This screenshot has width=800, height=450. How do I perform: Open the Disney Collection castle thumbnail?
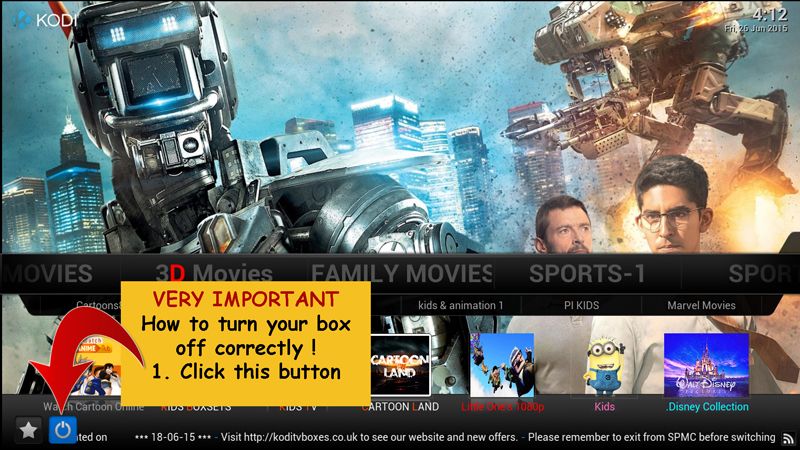pos(707,365)
